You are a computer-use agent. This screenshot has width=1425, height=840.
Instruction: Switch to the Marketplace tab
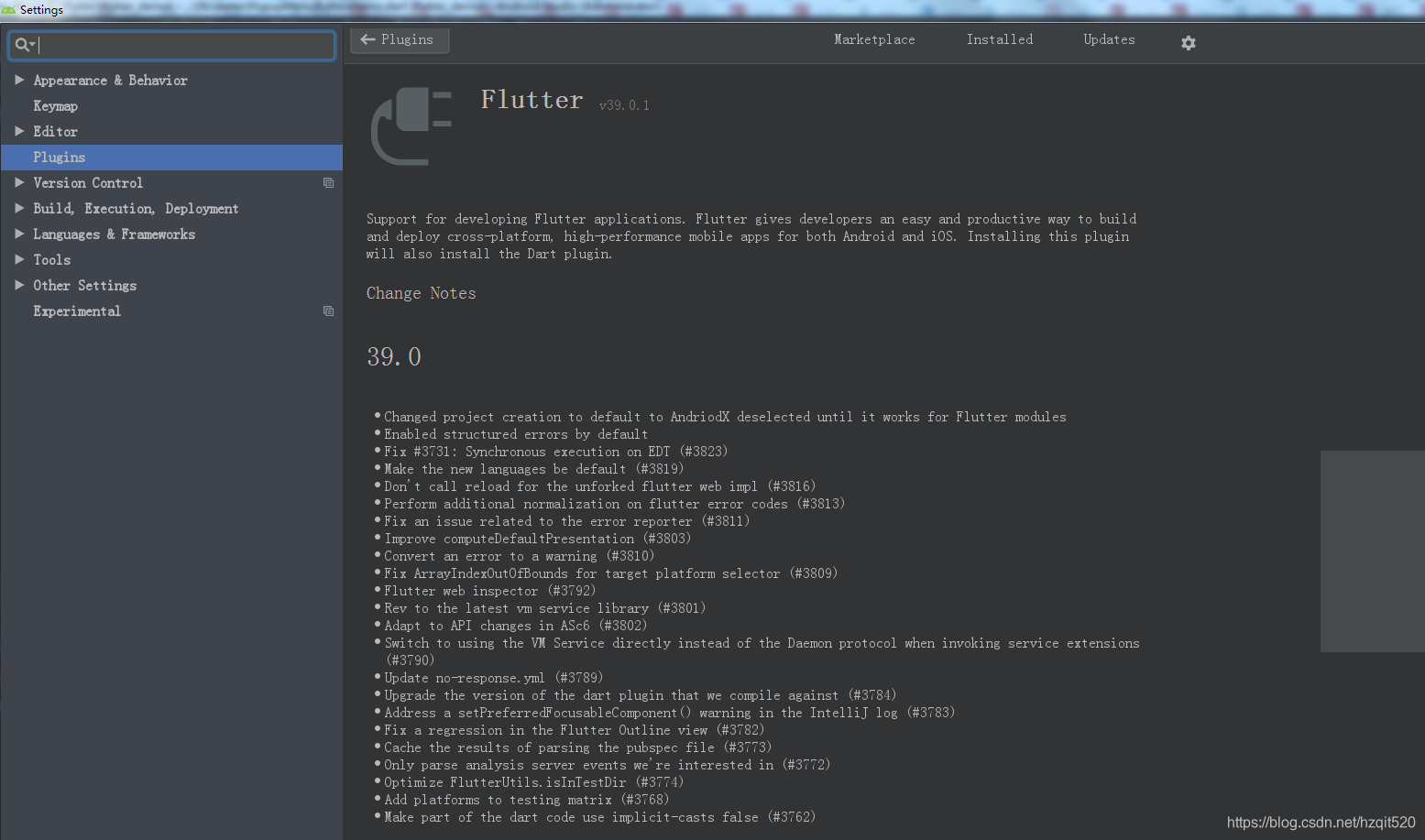click(x=874, y=40)
